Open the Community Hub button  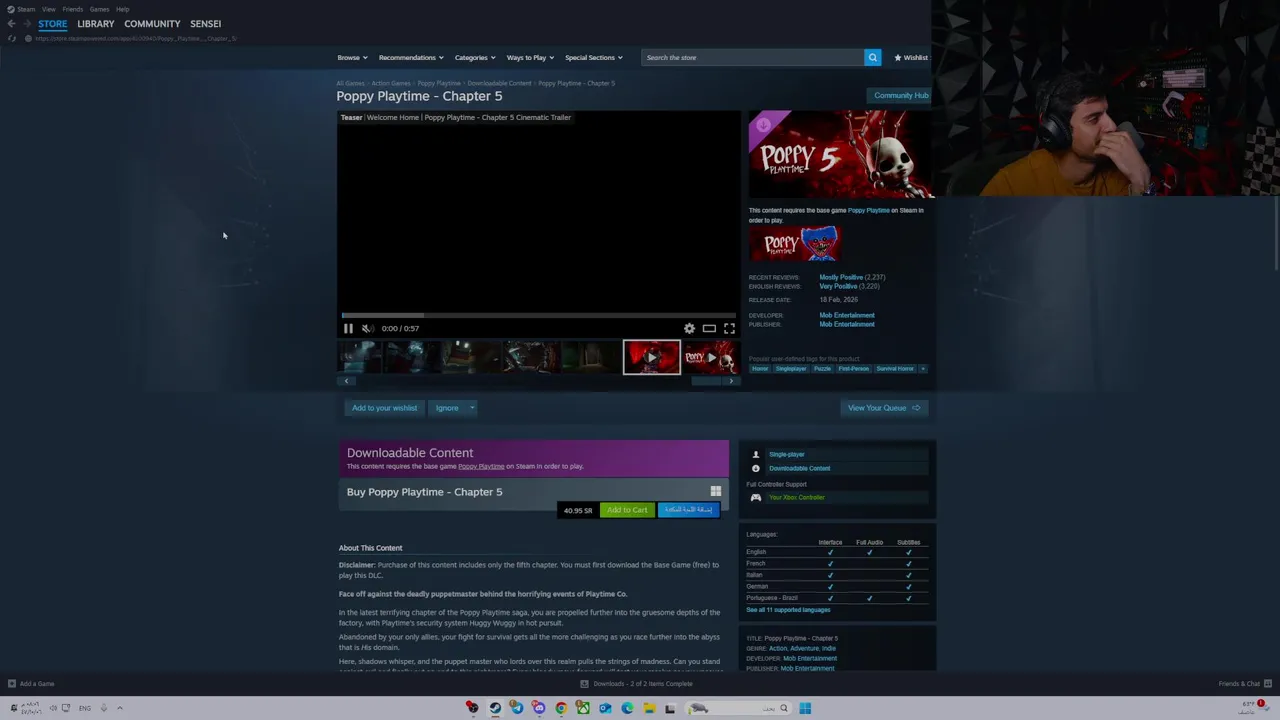pos(901,95)
